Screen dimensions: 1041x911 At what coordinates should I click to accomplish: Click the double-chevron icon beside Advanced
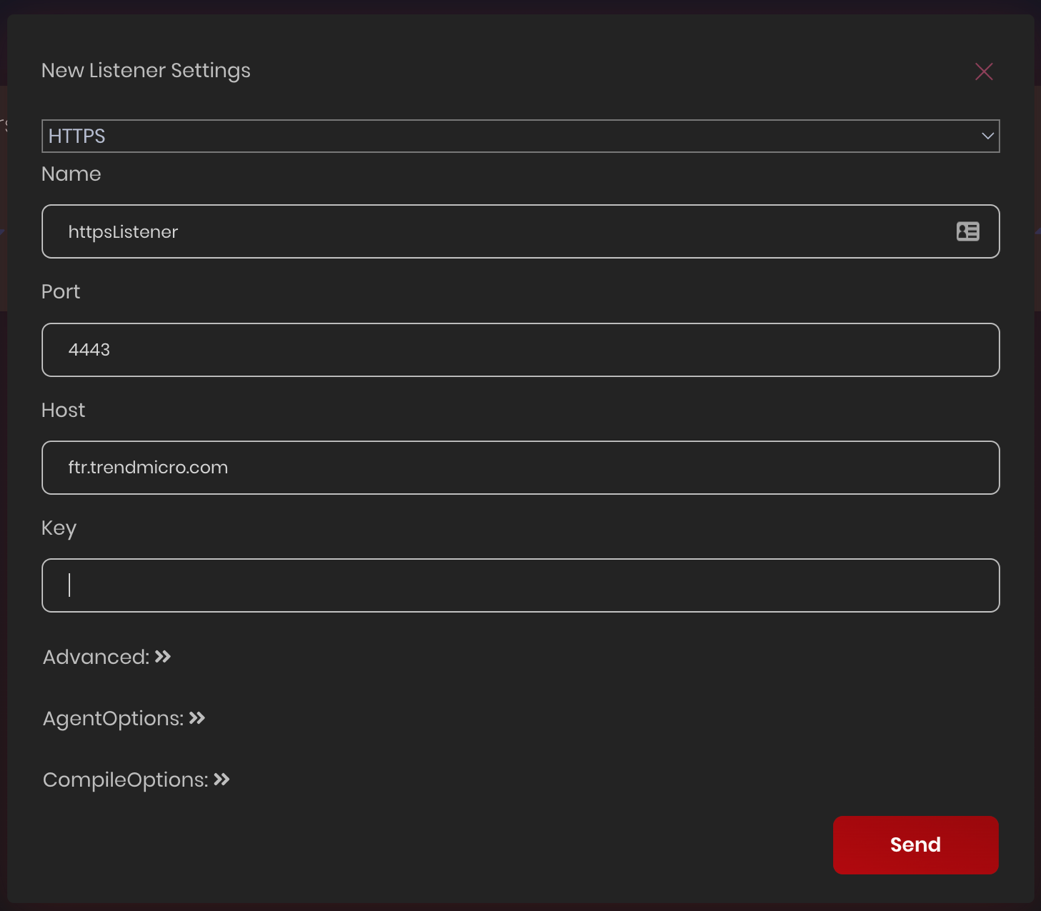[x=163, y=657]
